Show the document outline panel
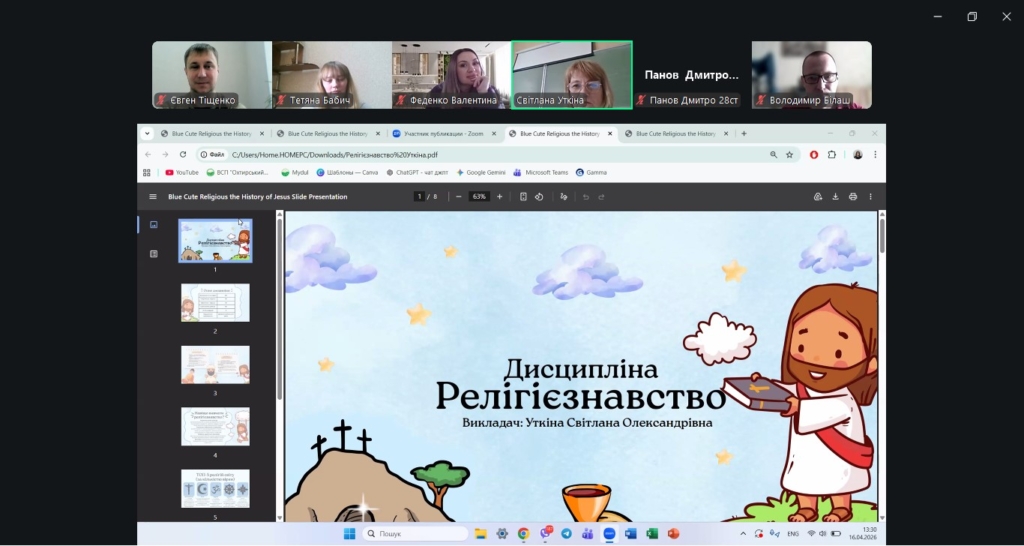 click(153, 254)
